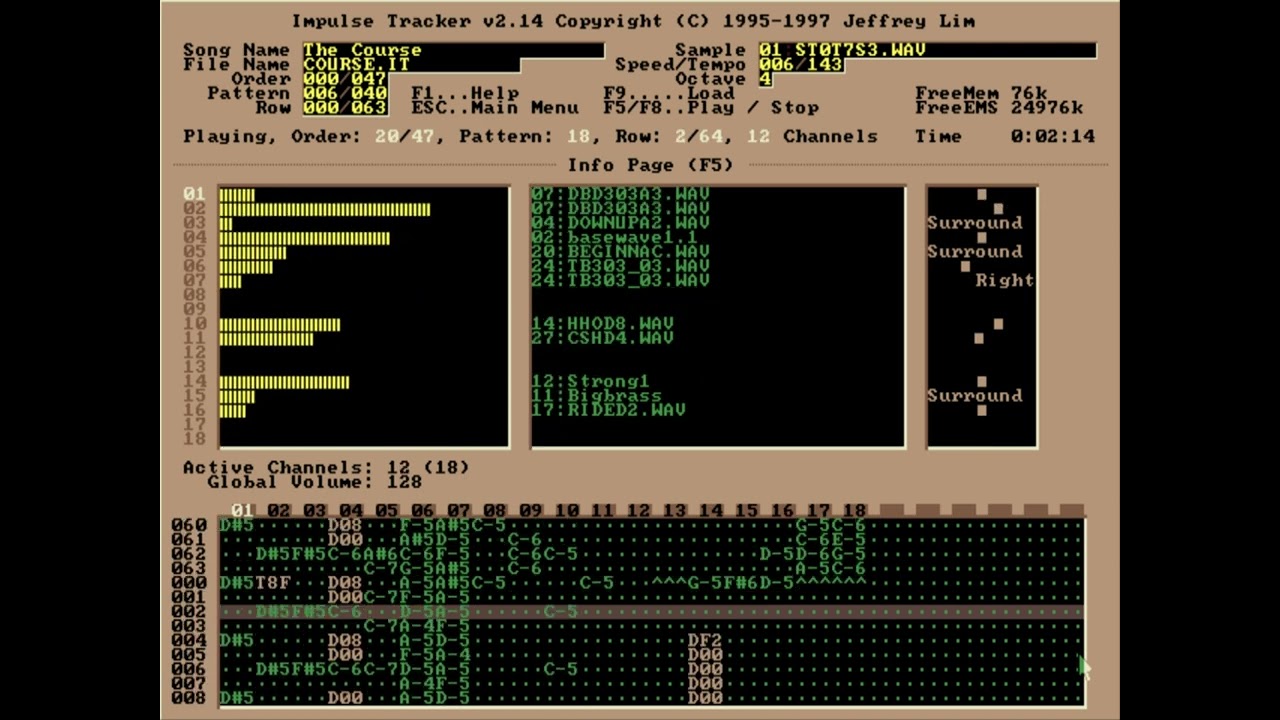This screenshot has height=720, width=1280.
Task: Click the volume bar of channel 10
Action: [280, 325]
